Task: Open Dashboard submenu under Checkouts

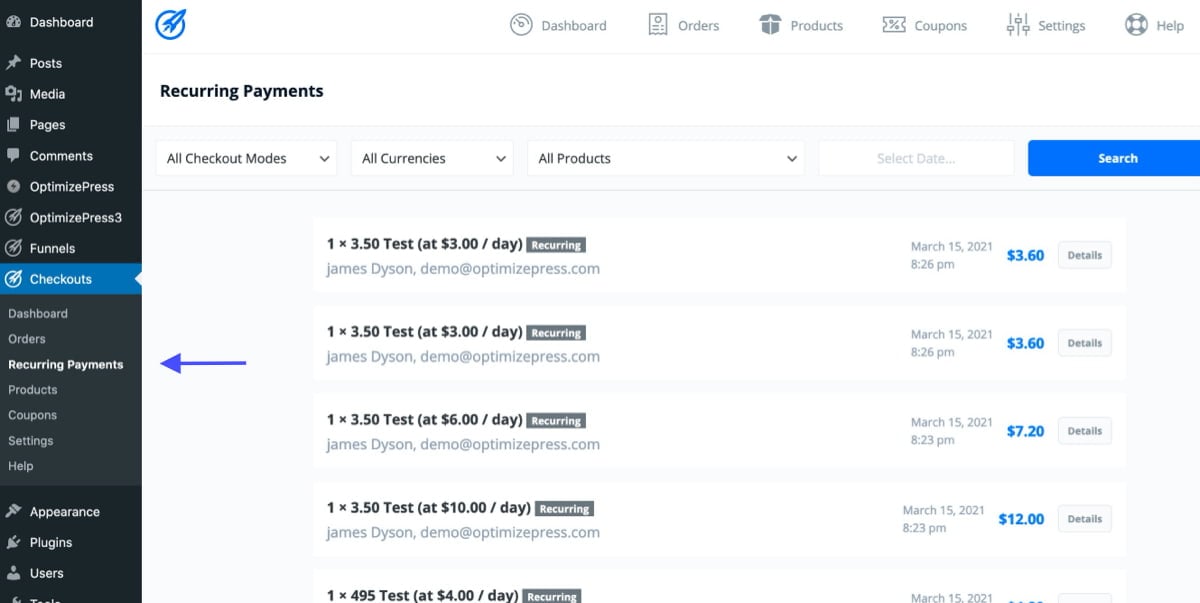Action: pyautogui.click(x=38, y=314)
